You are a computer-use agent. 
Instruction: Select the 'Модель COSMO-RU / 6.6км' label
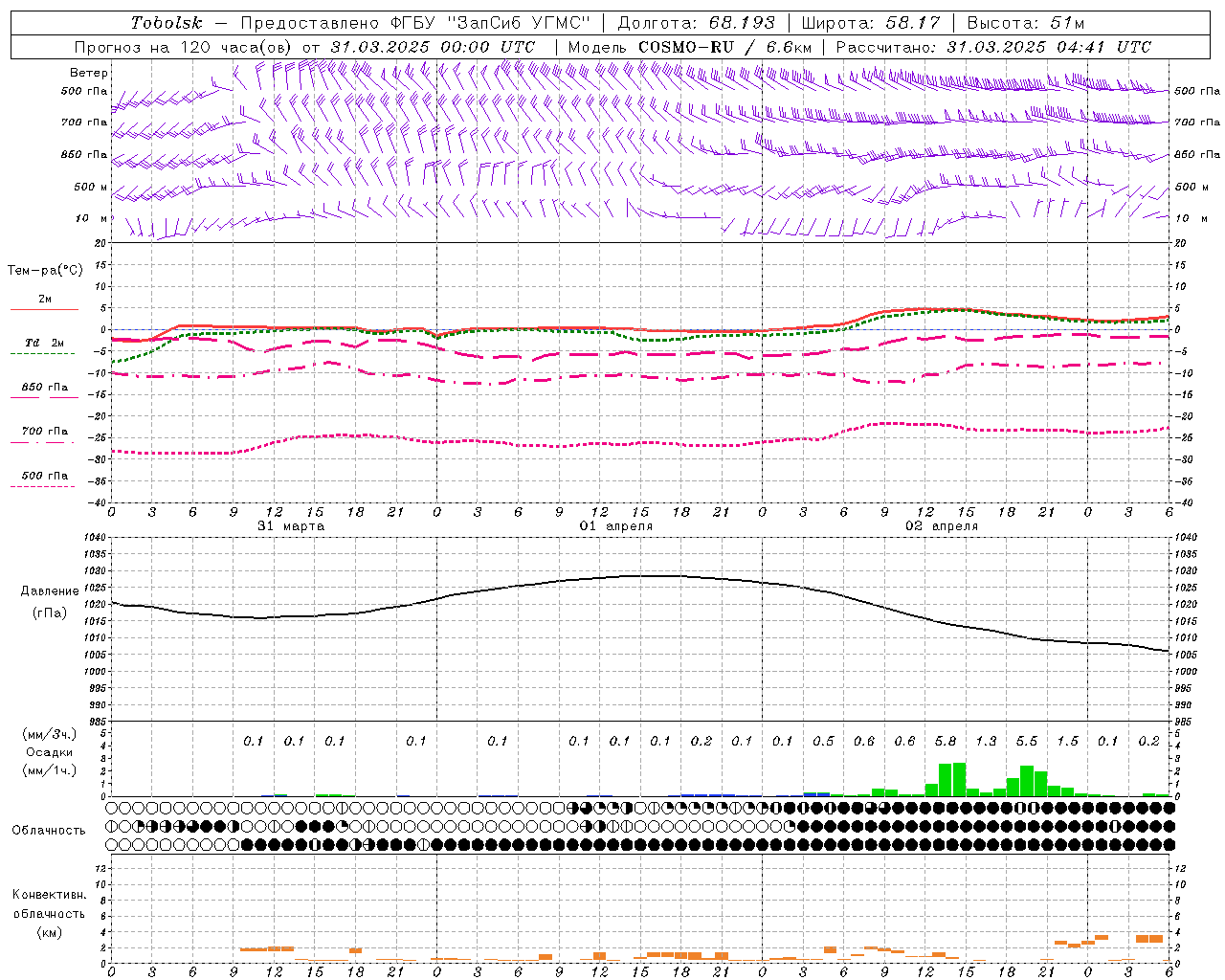click(x=690, y=47)
